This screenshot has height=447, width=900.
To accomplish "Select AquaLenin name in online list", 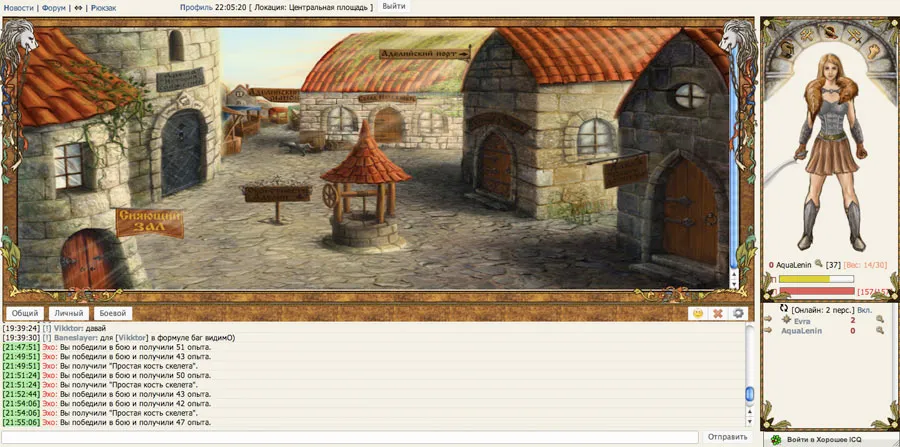I will coord(801,331).
